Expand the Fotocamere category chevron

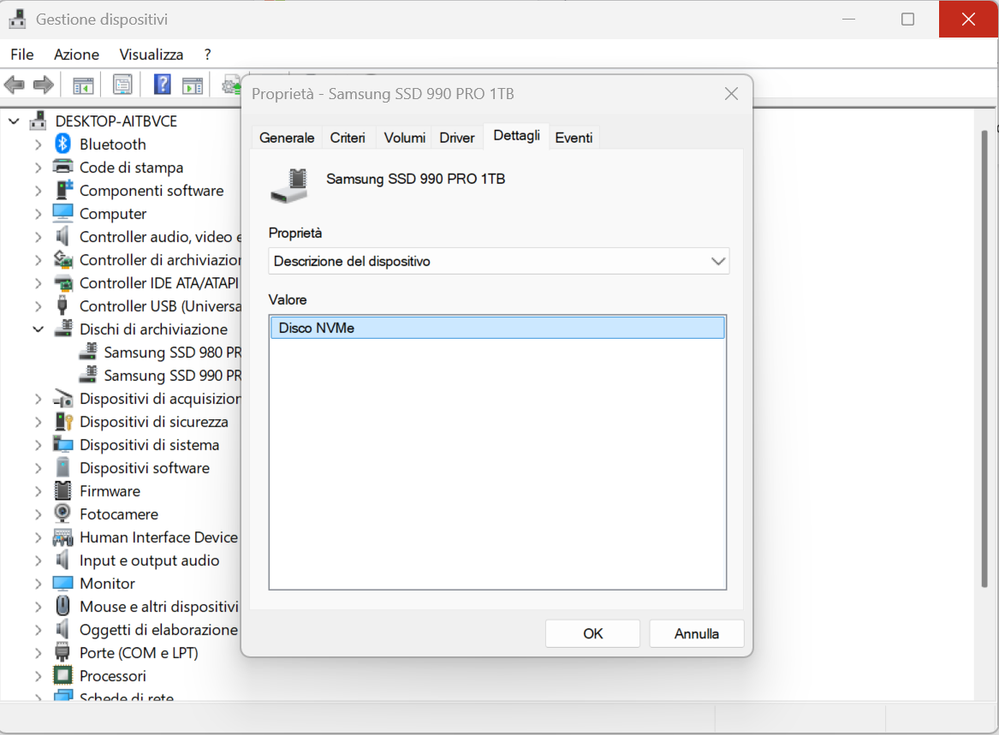38,514
